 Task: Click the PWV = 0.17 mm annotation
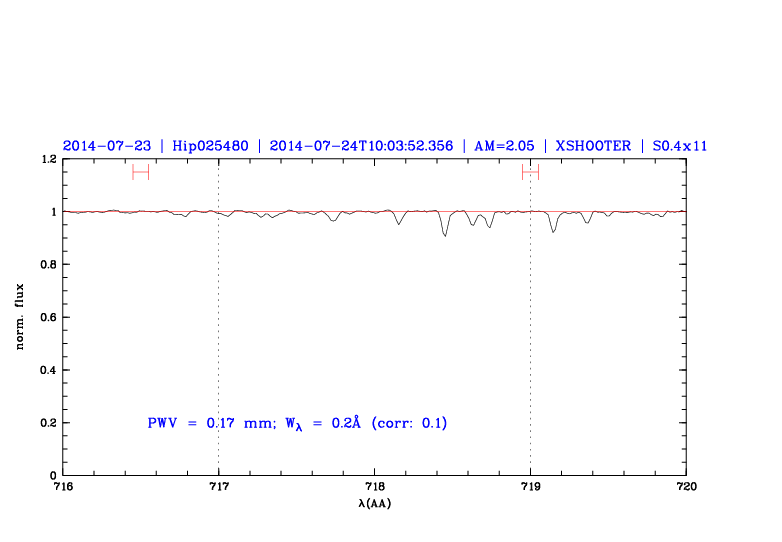210,423
